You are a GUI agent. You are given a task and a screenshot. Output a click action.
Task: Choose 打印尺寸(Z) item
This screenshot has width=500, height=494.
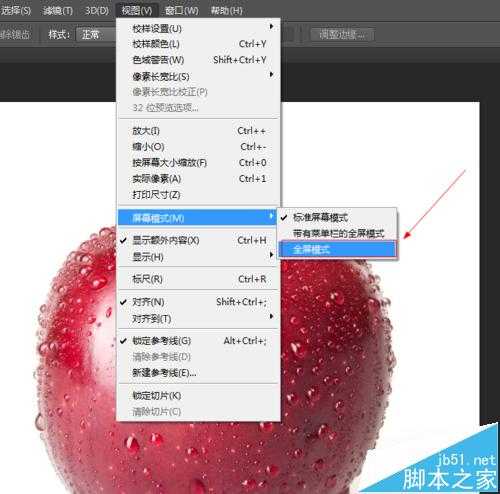[x=198, y=194]
